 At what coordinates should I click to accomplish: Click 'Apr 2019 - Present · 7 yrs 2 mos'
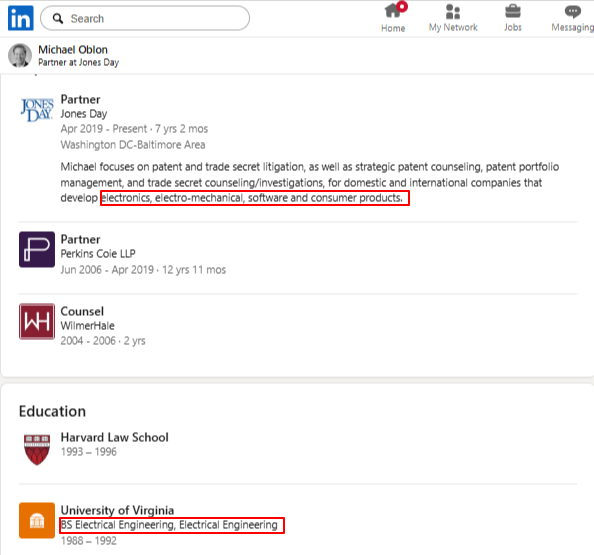pyautogui.click(x=134, y=129)
